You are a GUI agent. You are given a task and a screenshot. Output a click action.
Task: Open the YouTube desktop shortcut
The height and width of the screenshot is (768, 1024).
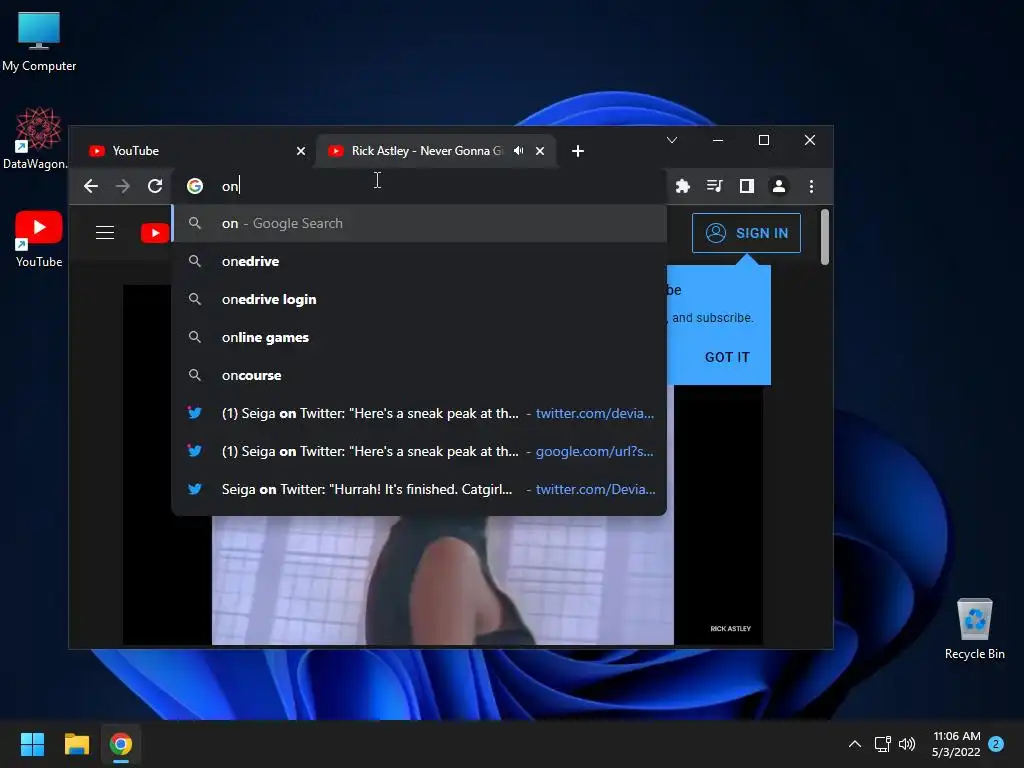39,239
